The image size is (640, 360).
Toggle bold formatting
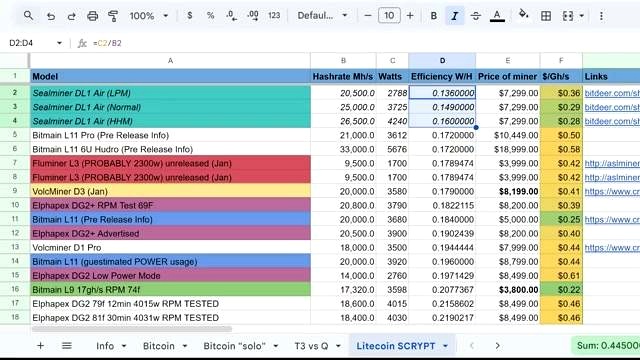[x=433, y=16]
